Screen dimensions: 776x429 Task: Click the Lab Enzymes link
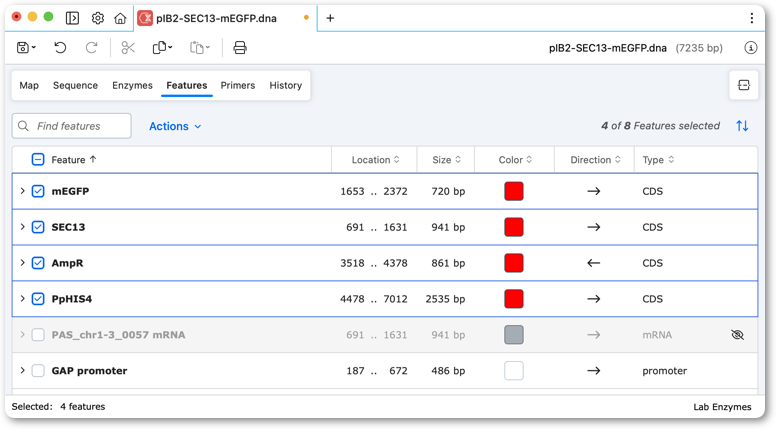tap(722, 407)
